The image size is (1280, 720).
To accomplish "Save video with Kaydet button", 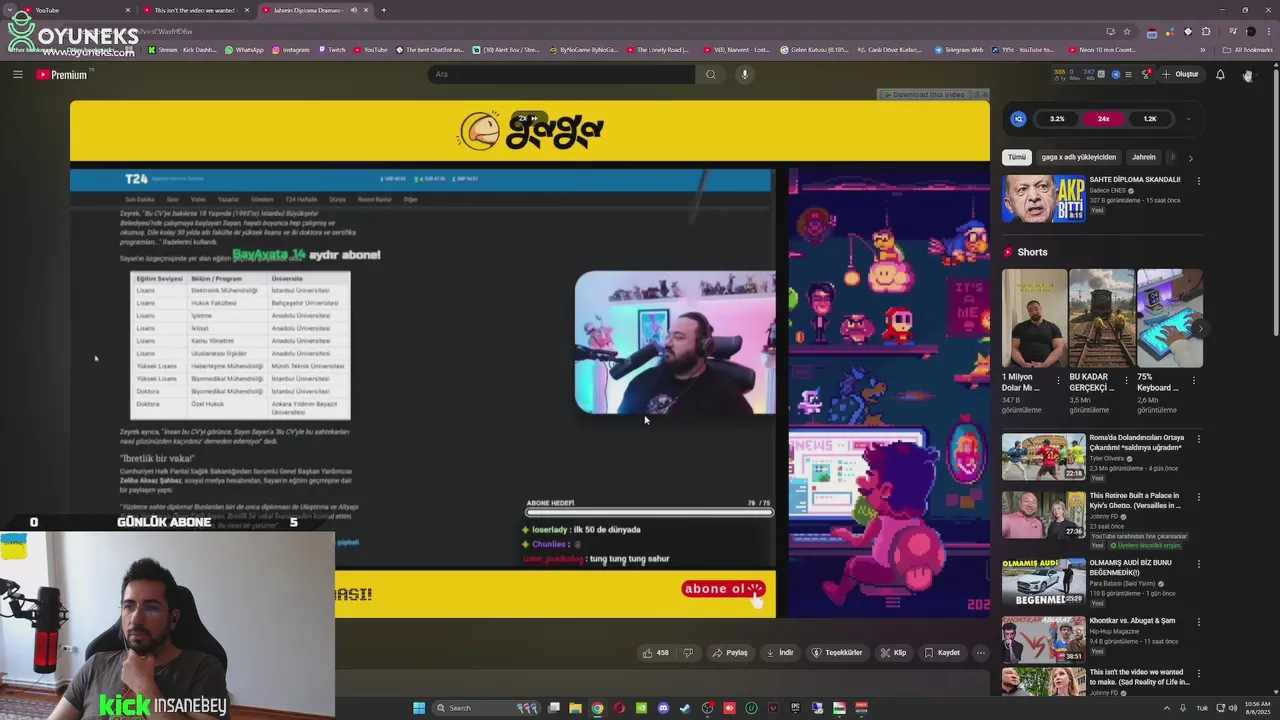I will (x=942, y=653).
